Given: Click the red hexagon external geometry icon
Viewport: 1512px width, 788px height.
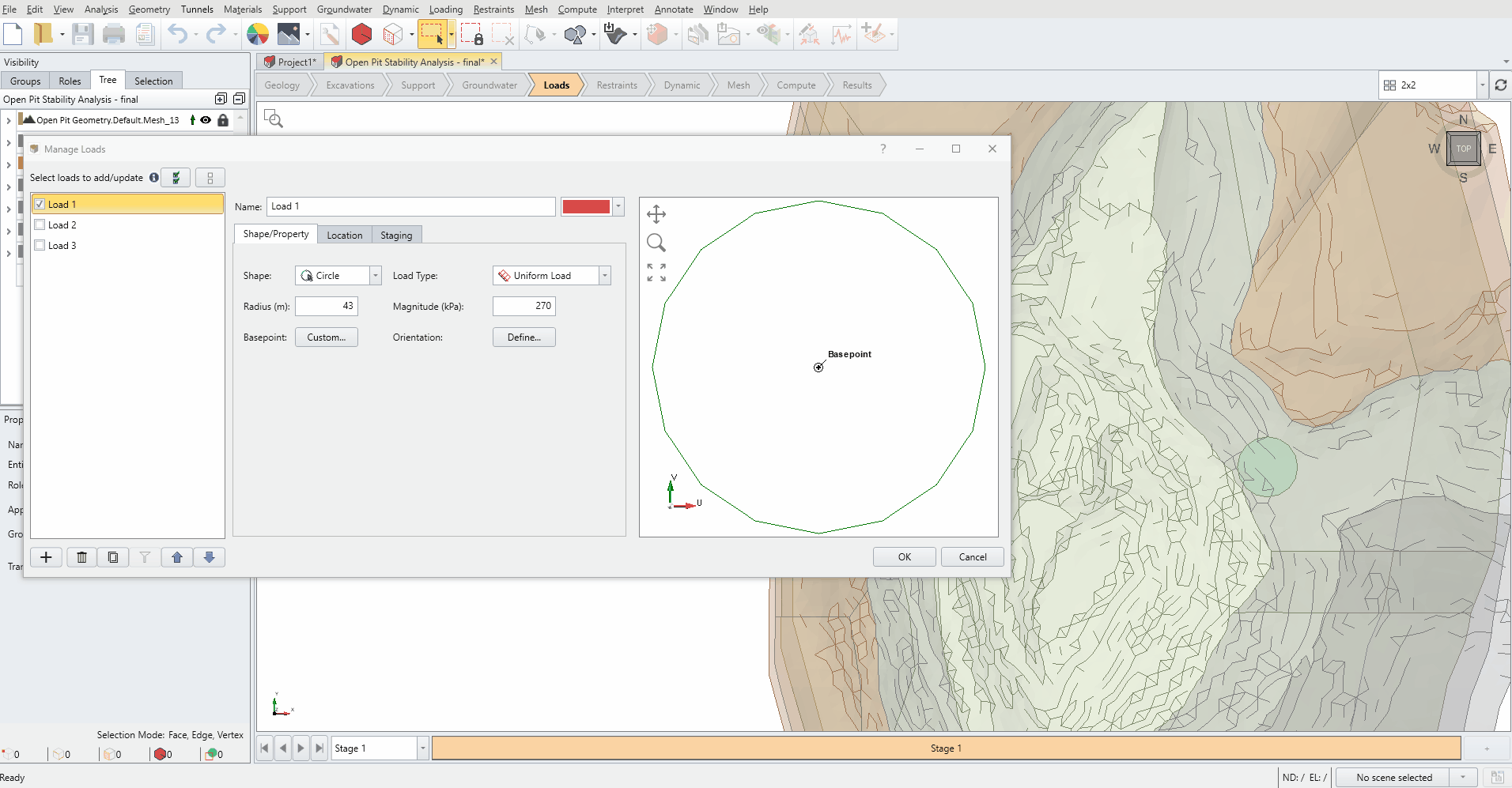Looking at the screenshot, I should pos(361,34).
